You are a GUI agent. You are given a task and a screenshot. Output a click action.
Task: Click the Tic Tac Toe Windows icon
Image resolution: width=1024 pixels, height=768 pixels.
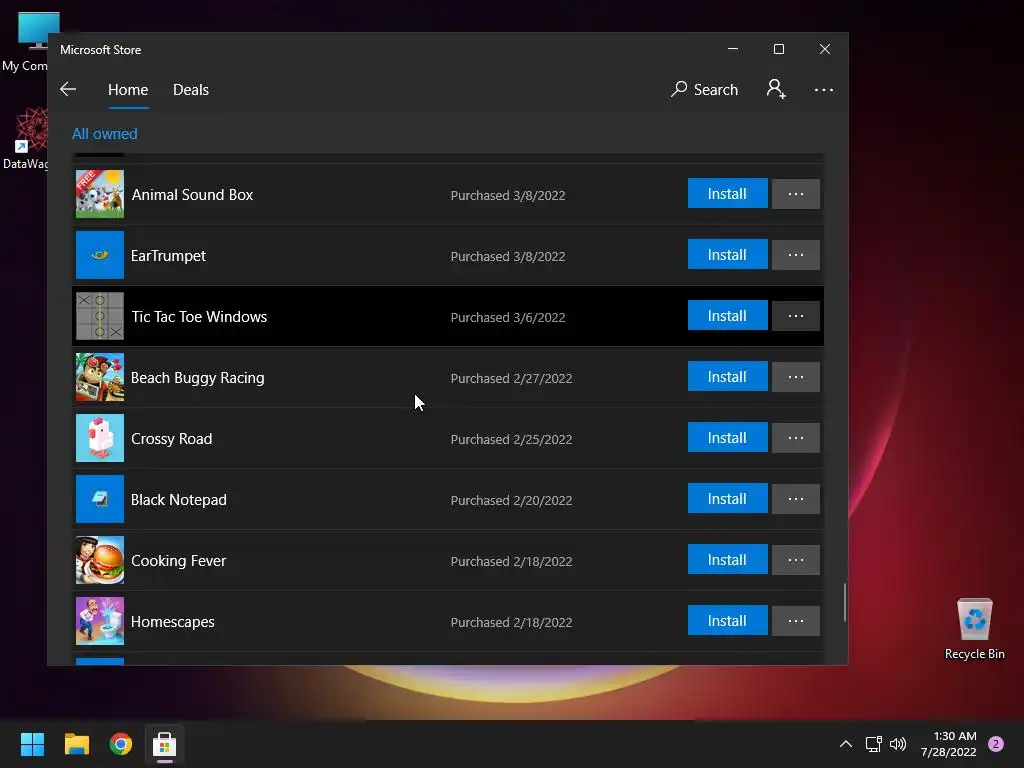100,316
